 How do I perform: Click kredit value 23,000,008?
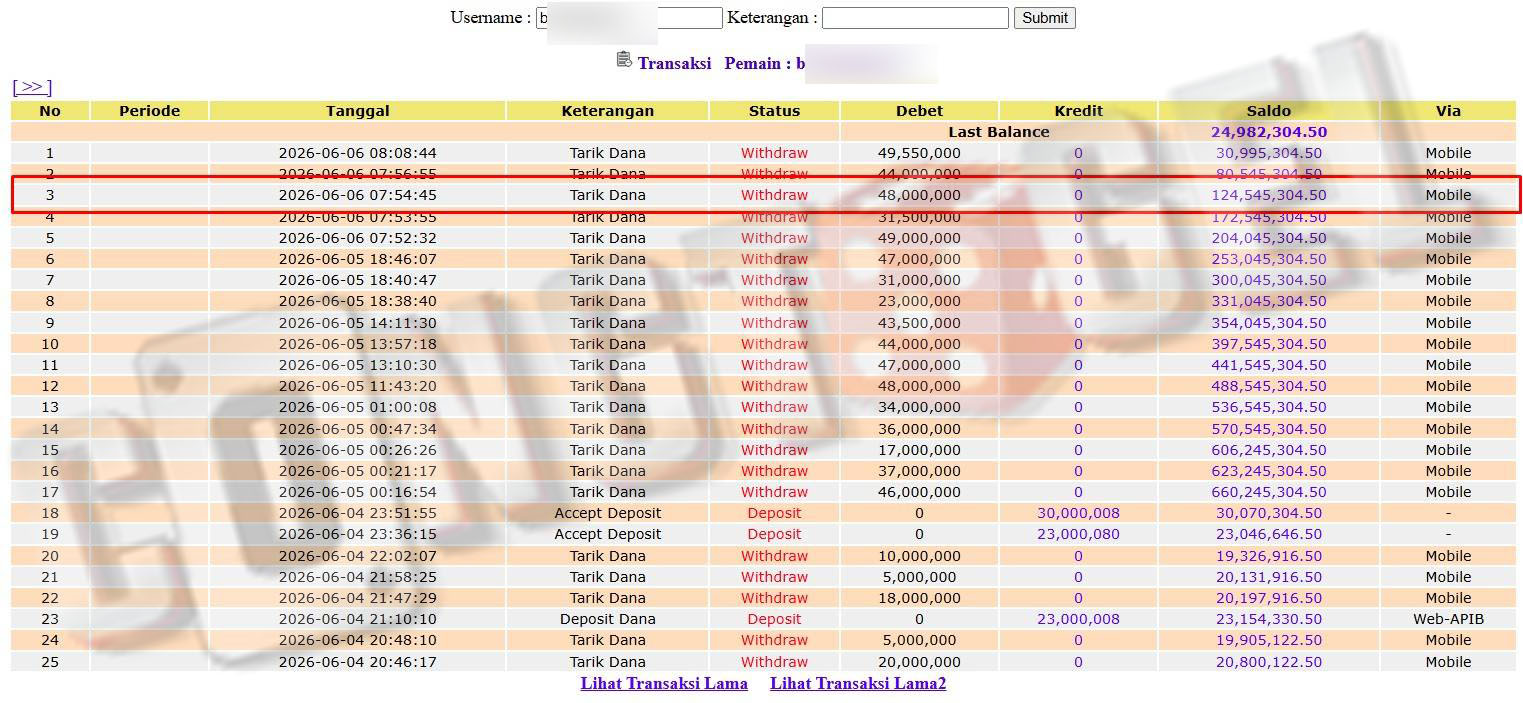tap(1078, 619)
